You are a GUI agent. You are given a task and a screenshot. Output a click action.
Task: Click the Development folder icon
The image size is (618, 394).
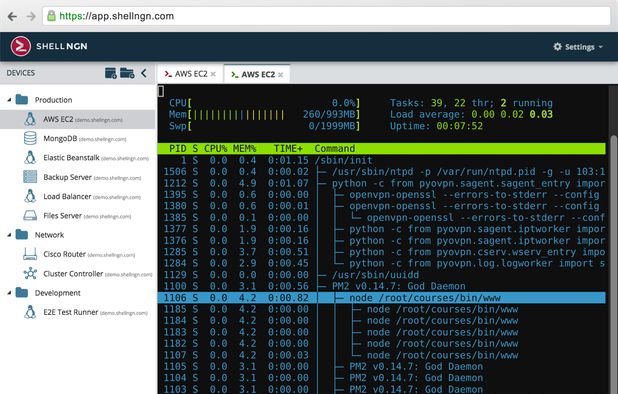click(22, 292)
